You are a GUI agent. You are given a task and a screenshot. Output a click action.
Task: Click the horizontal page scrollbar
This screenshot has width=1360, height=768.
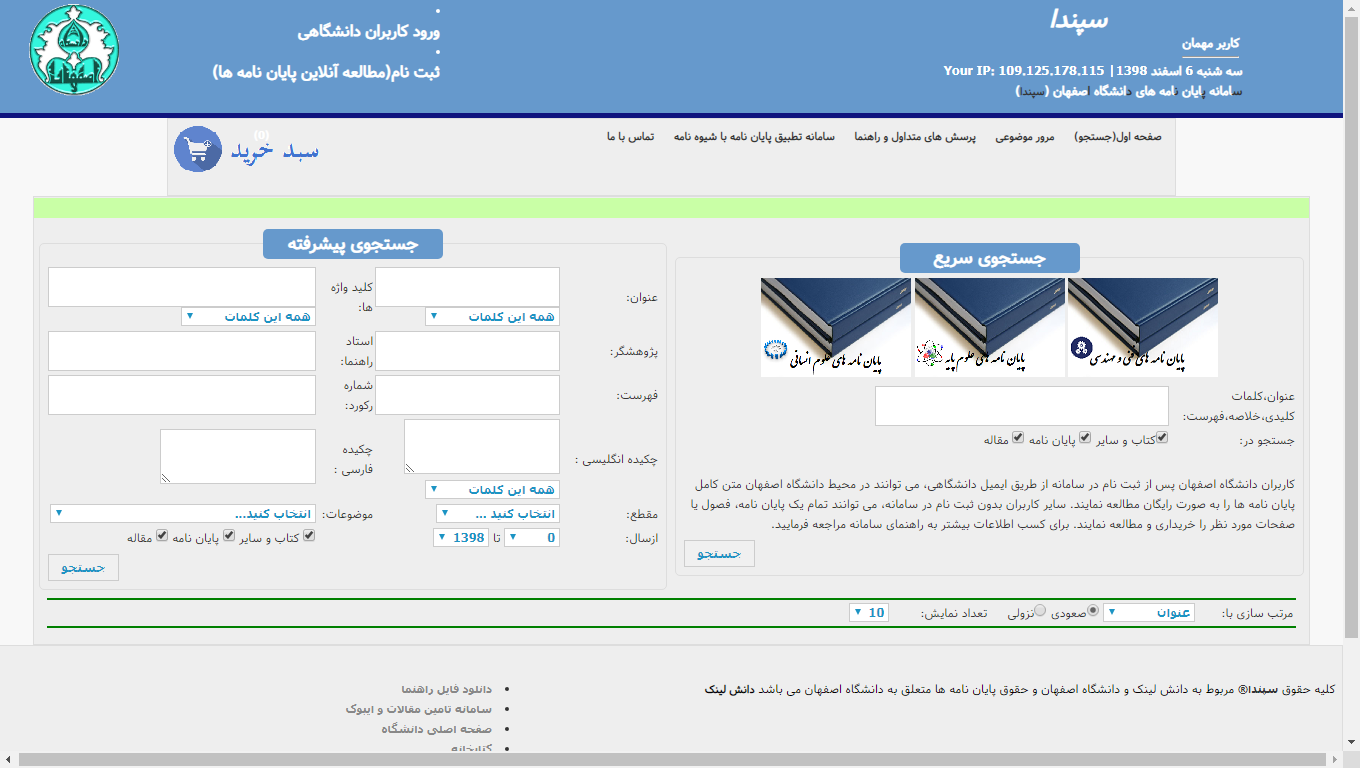[x=672, y=760]
